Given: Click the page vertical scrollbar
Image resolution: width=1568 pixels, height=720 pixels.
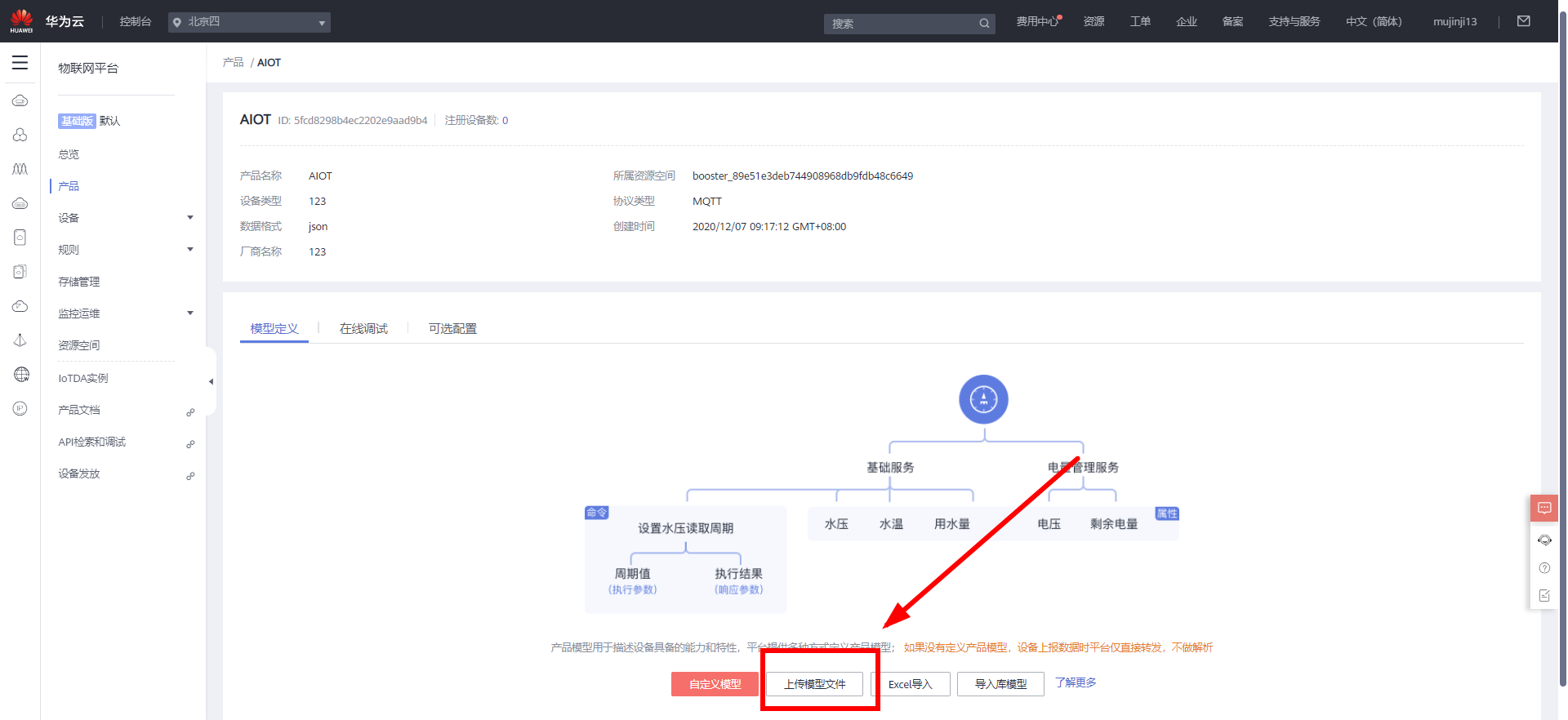Looking at the screenshot, I should click(x=1563, y=347).
